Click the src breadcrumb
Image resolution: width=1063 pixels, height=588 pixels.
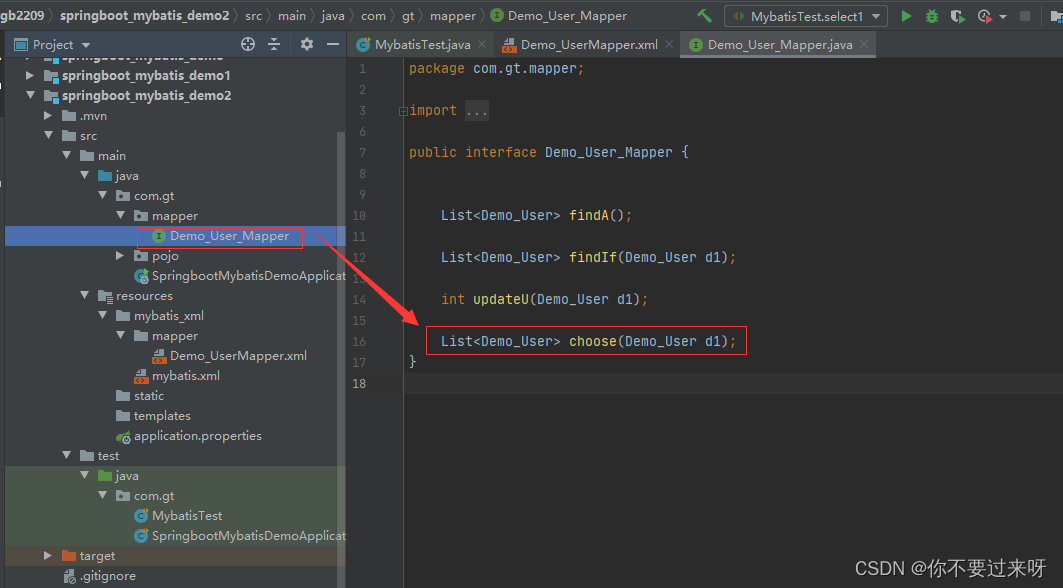(254, 16)
